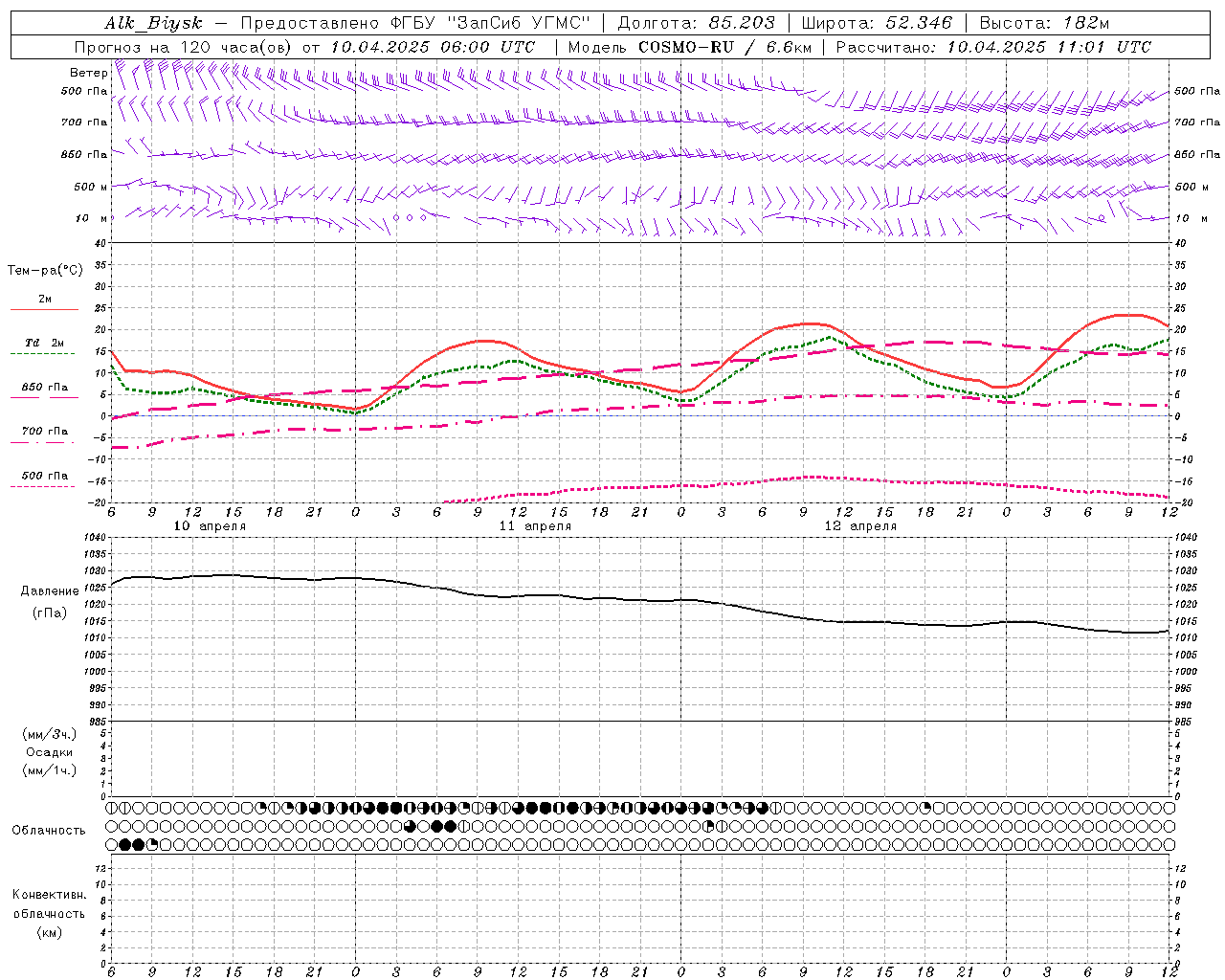Click the Рассчитано: 10.04.2025 11:01 UTC text
The image size is (1225, 980).
[993, 47]
